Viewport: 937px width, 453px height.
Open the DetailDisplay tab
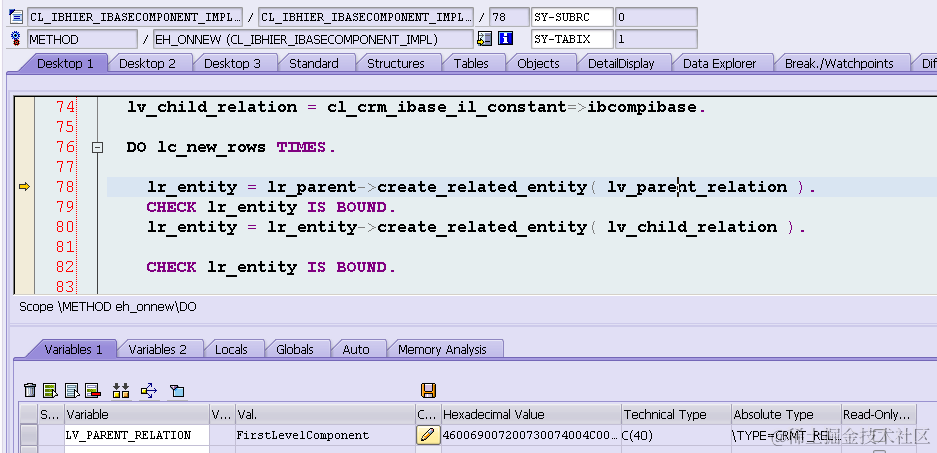621,63
